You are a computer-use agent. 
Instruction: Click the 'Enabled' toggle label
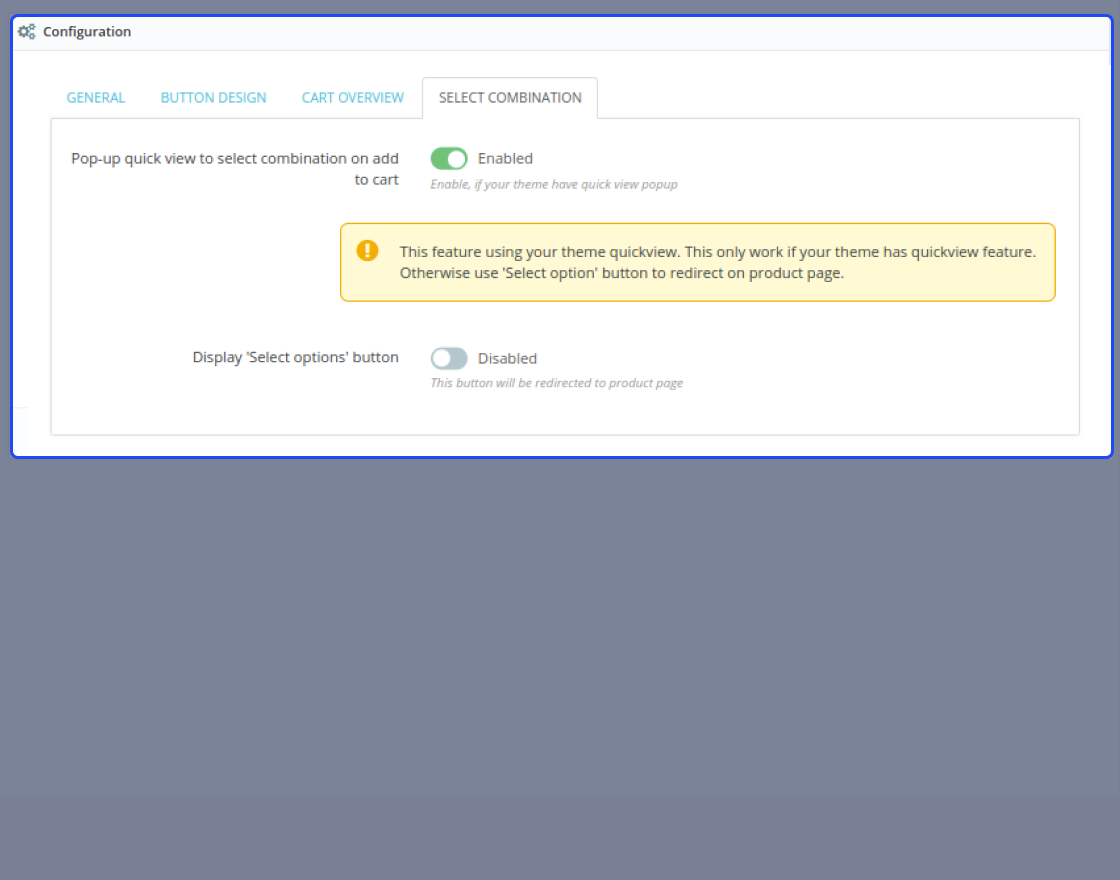point(505,159)
